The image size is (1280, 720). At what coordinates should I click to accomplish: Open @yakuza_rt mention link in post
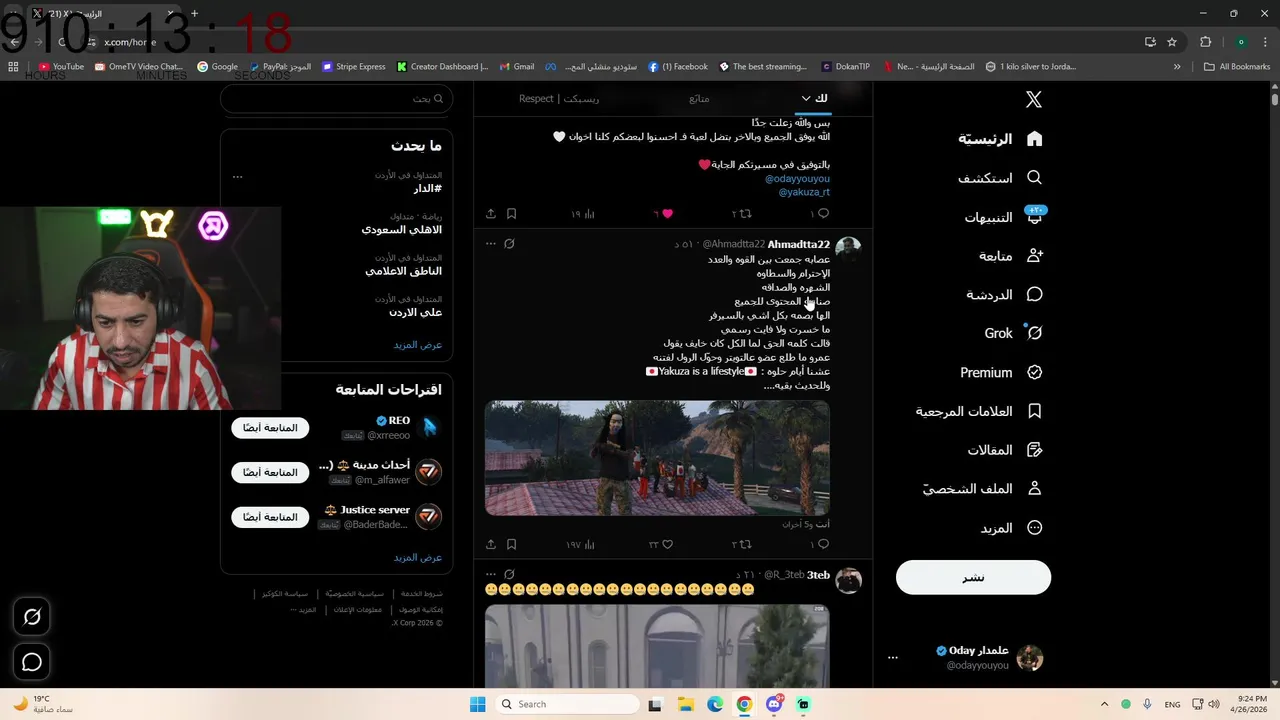tap(804, 192)
